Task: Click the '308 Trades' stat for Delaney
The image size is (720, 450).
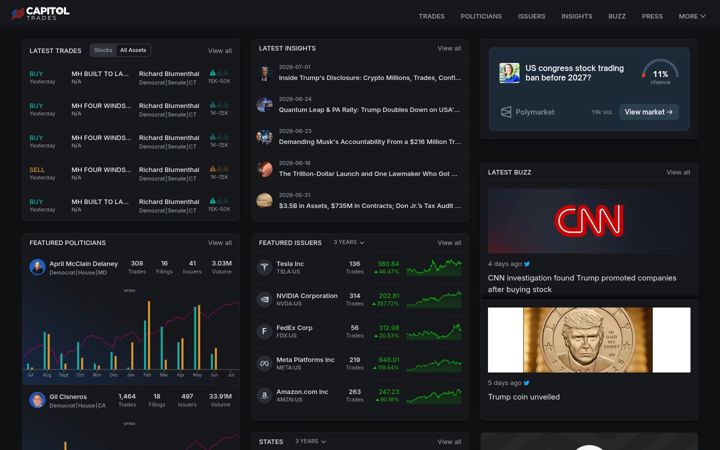Action: (x=137, y=267)
